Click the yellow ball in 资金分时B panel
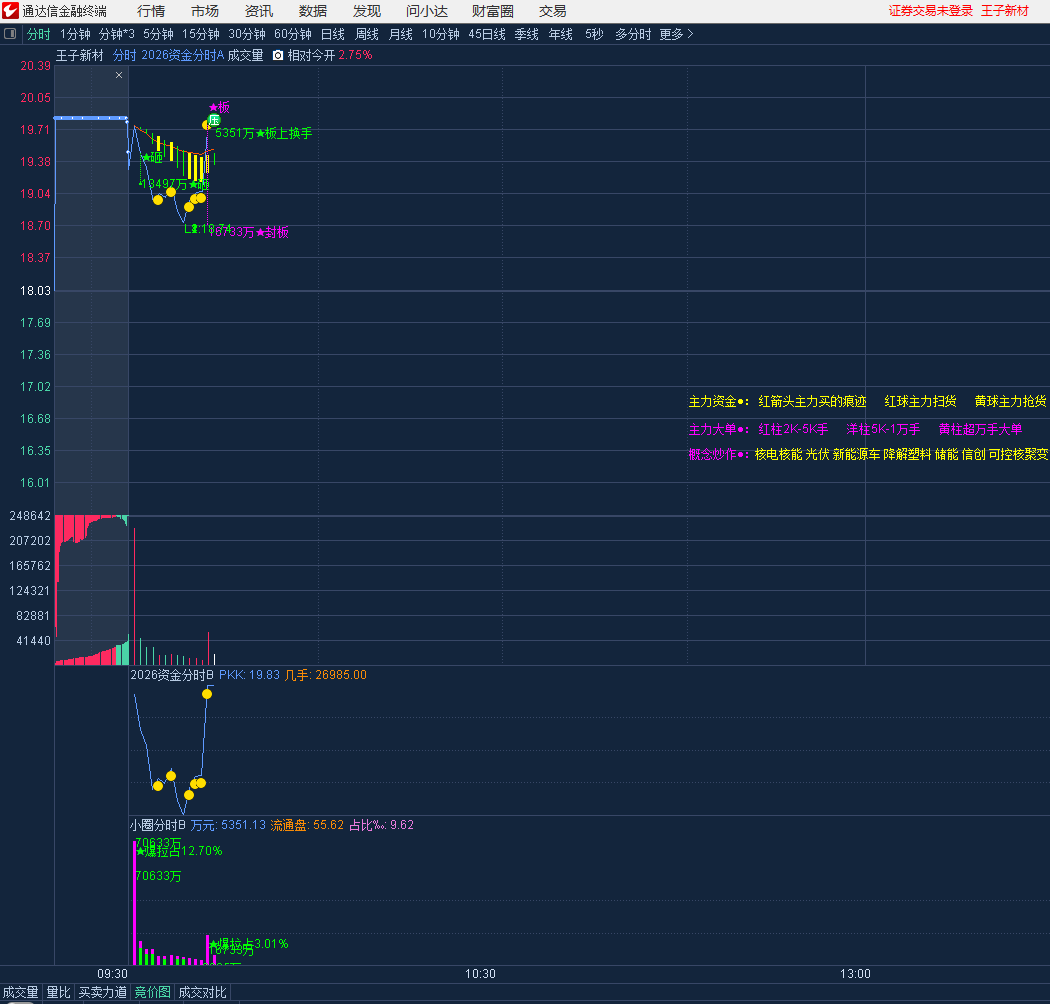 [x=207, y=693]
